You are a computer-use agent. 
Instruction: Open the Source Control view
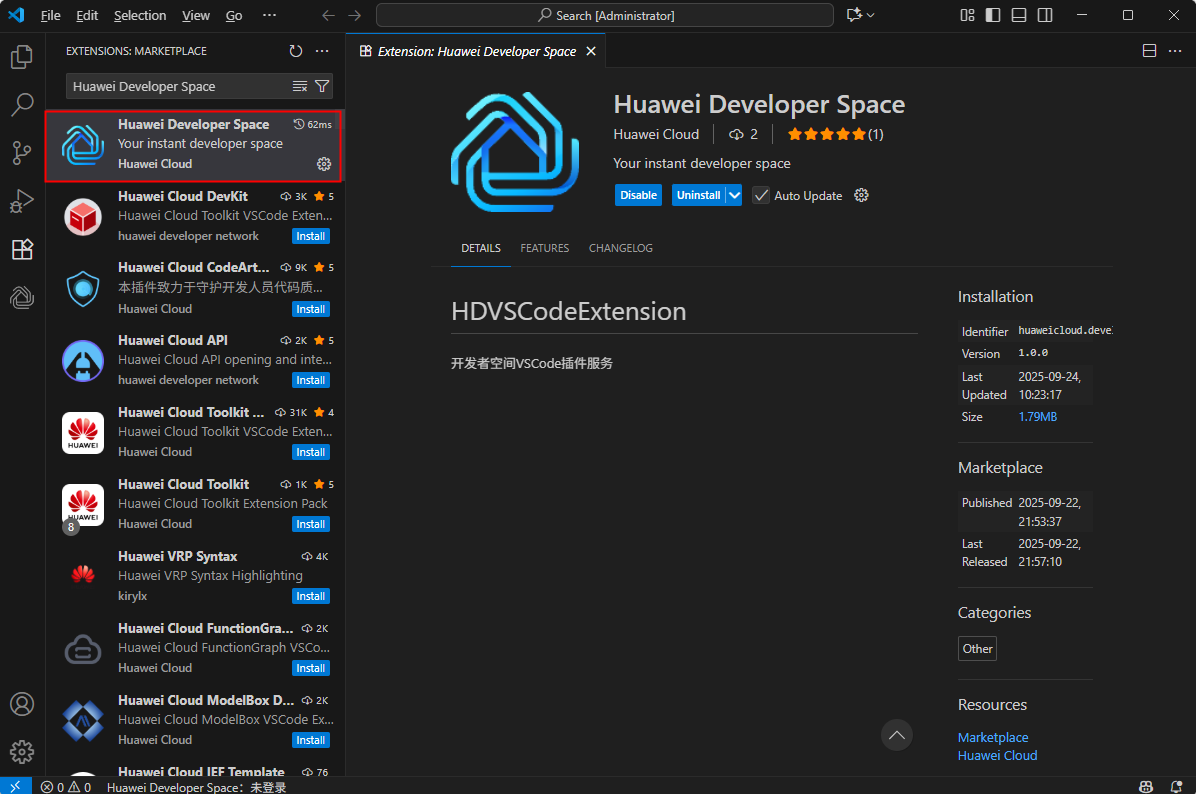22,153
